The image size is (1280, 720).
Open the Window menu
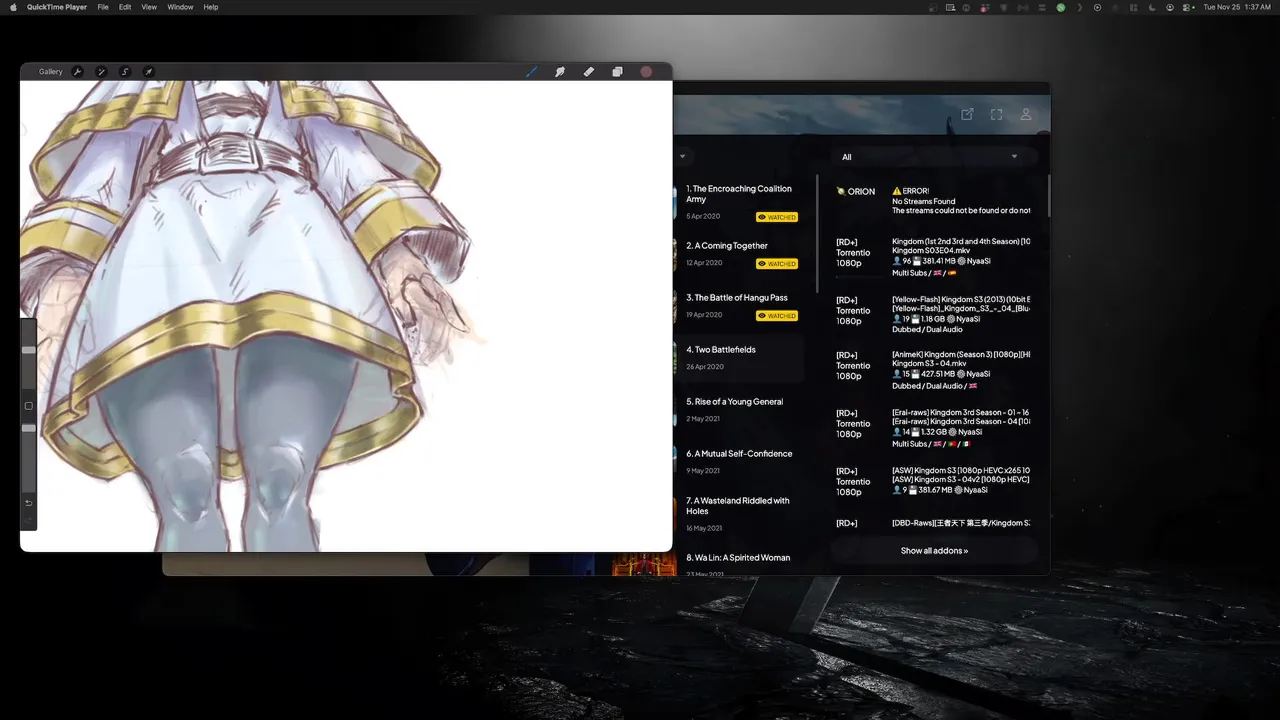pos(180,7)
